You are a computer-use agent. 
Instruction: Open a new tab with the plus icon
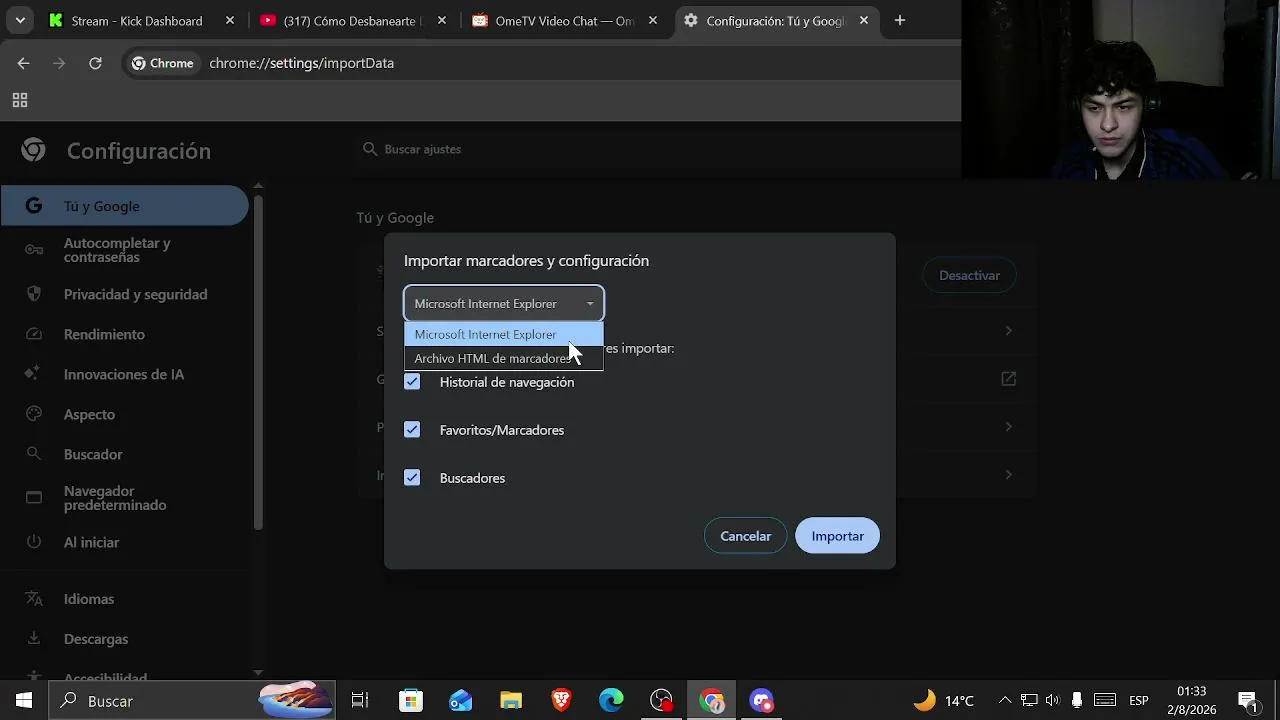[x=900, y=20]
